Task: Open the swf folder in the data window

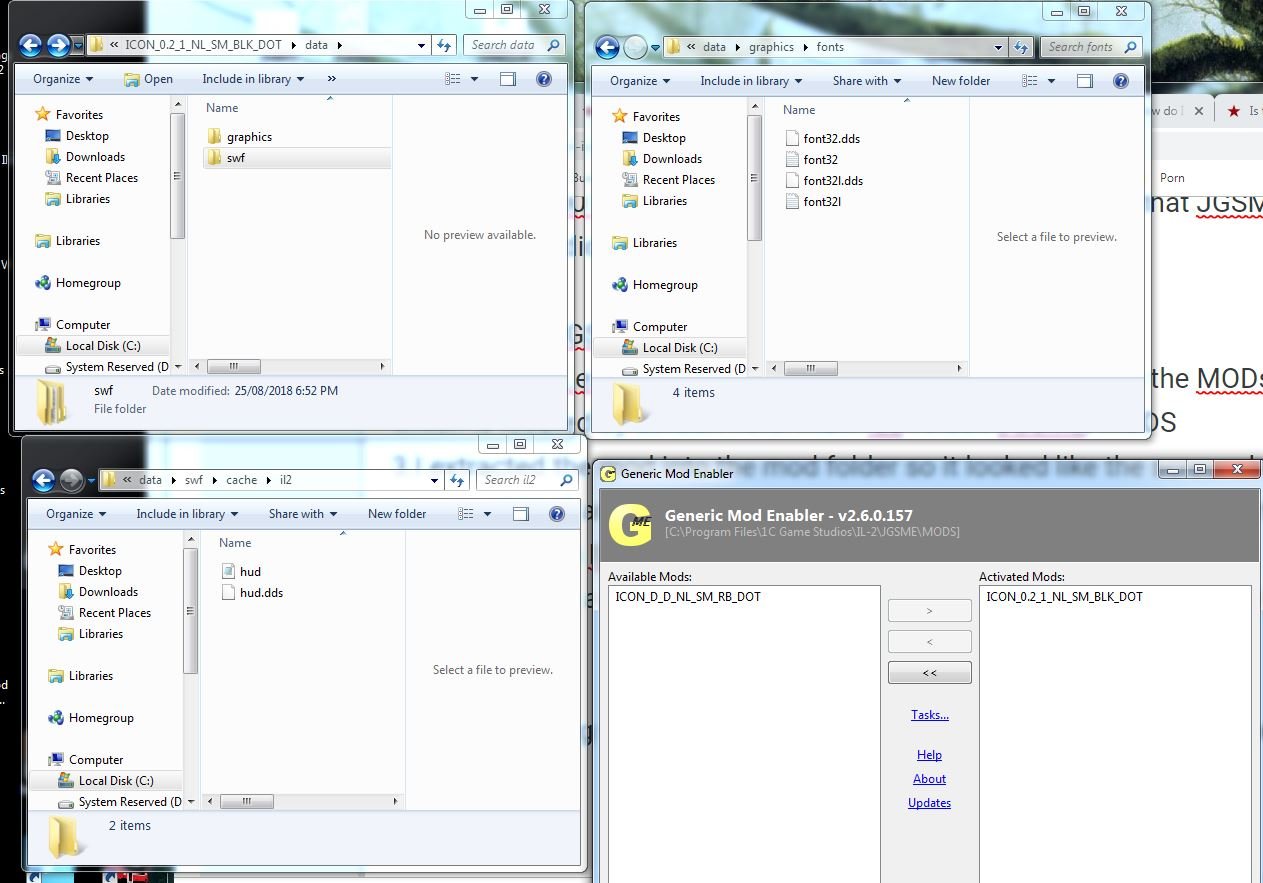Action: [236, 158]
